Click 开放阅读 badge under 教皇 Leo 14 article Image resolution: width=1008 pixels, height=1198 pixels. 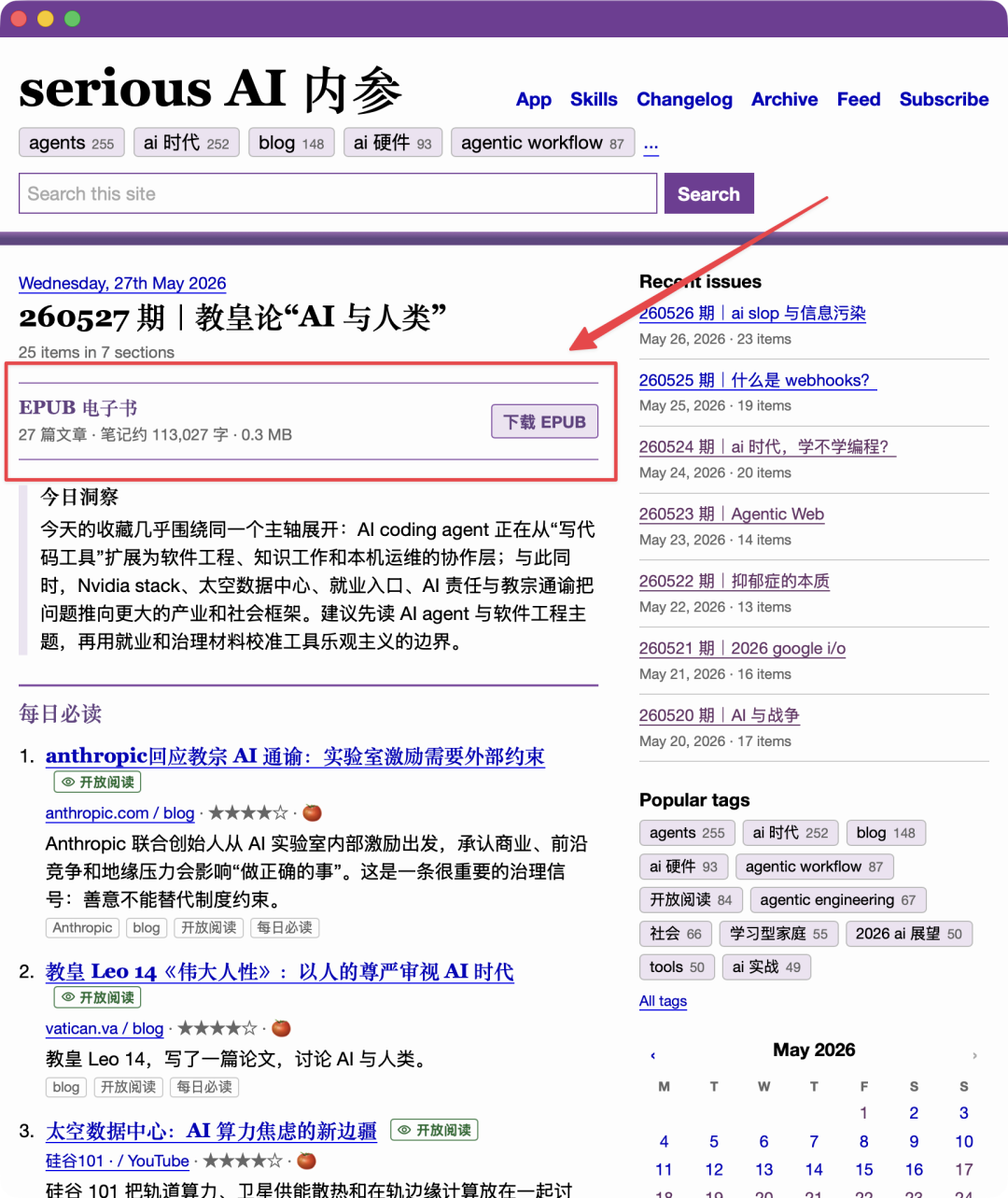(x=97, y=997)
